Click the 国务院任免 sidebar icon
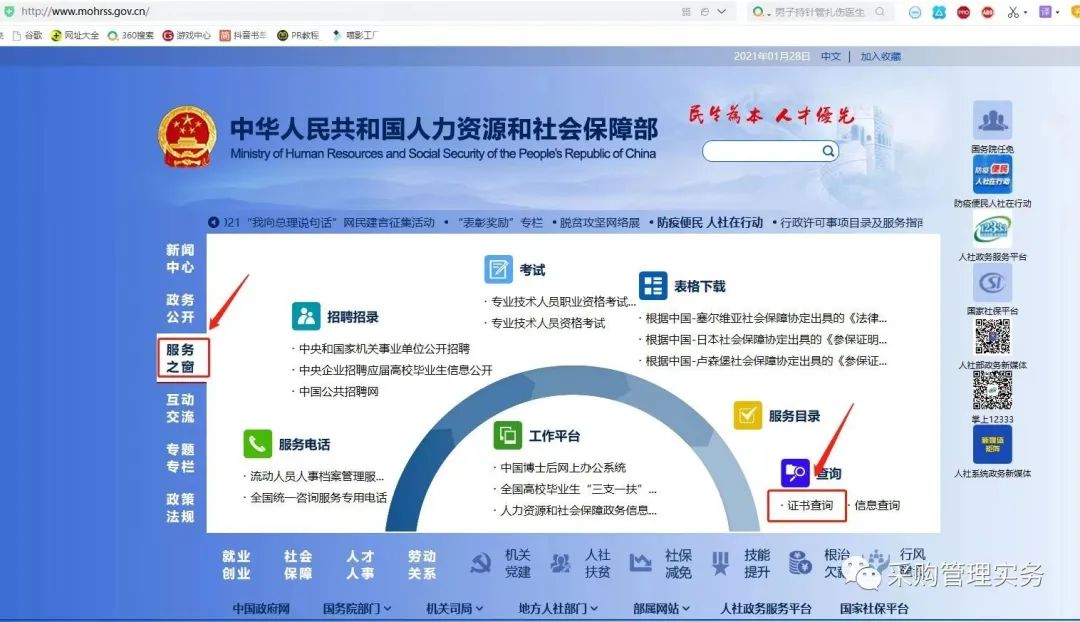This screenshot has height=622, width=1080. coord(993,121)
